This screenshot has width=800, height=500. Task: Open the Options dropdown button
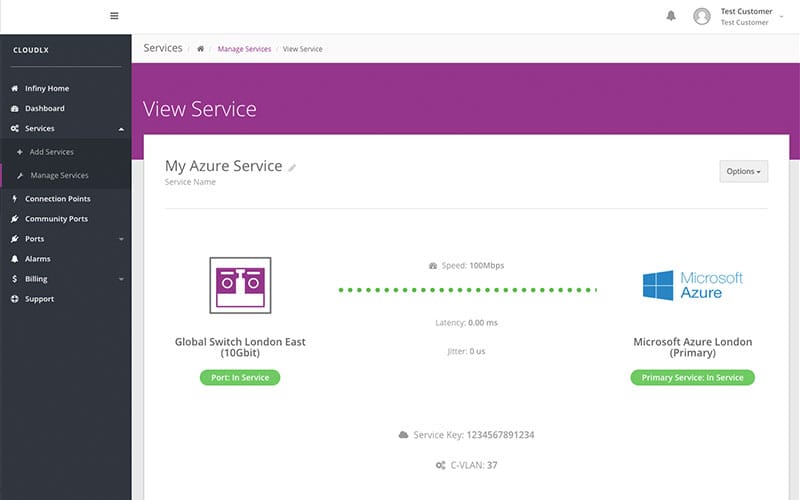743,171
